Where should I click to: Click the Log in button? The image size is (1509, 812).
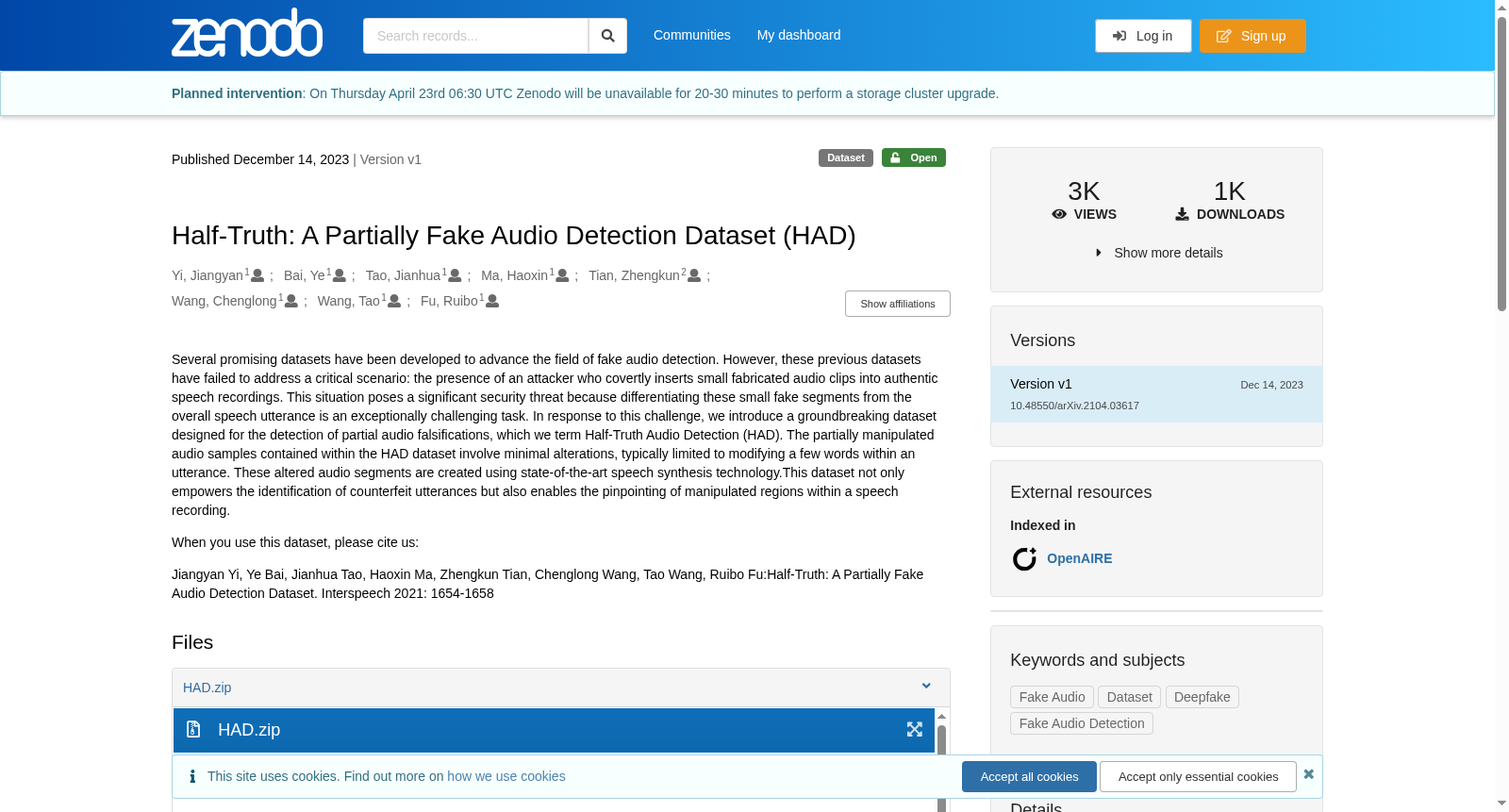[1143, 36]
